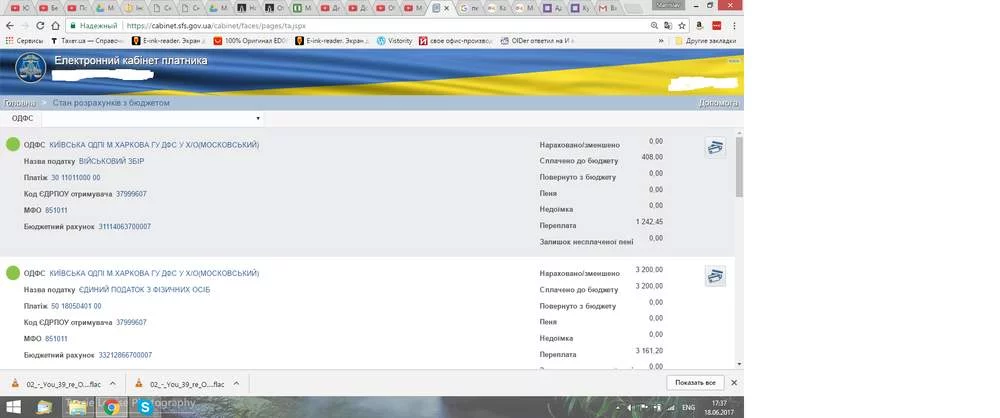Open the second downloaded flac file
This screenshot has height=418, width=1000.
[x=180, y=384]
